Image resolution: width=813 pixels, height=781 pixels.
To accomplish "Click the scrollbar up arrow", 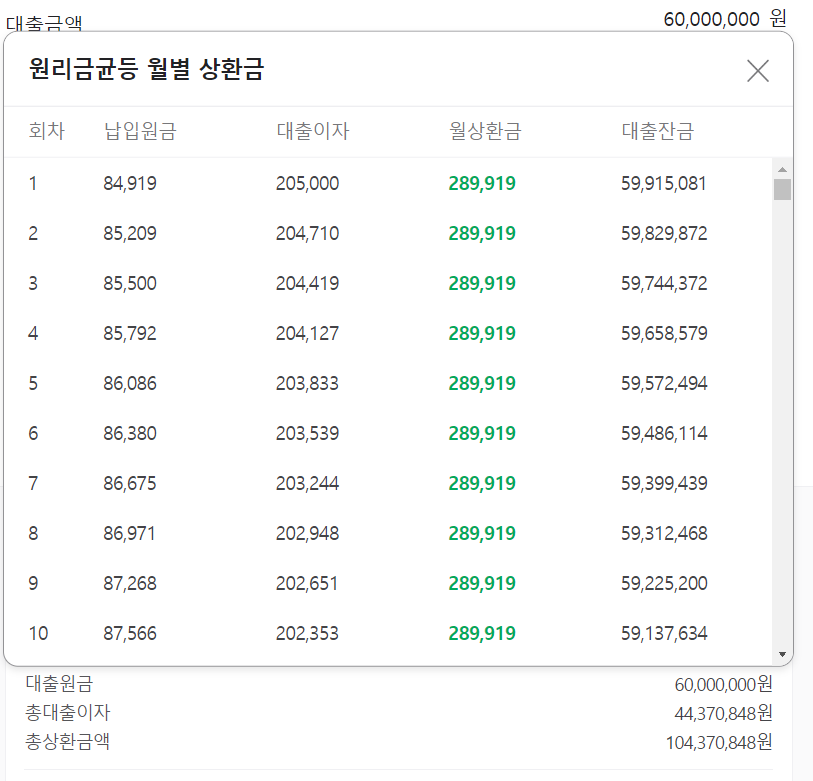I will (782, 170).
